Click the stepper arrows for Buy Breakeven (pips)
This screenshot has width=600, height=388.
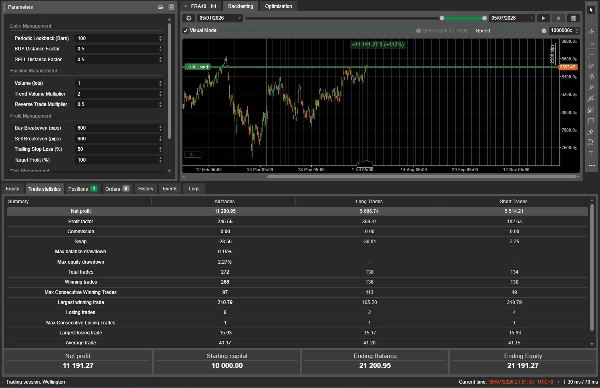point(160,128)
